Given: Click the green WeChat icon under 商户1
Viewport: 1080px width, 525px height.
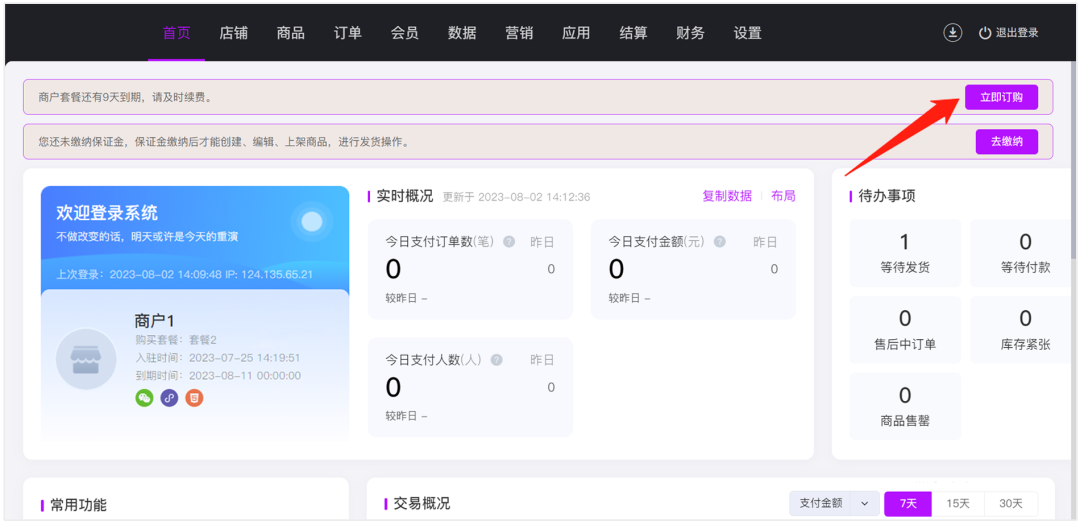Looking at the screenshot, I should coord(145,398).
